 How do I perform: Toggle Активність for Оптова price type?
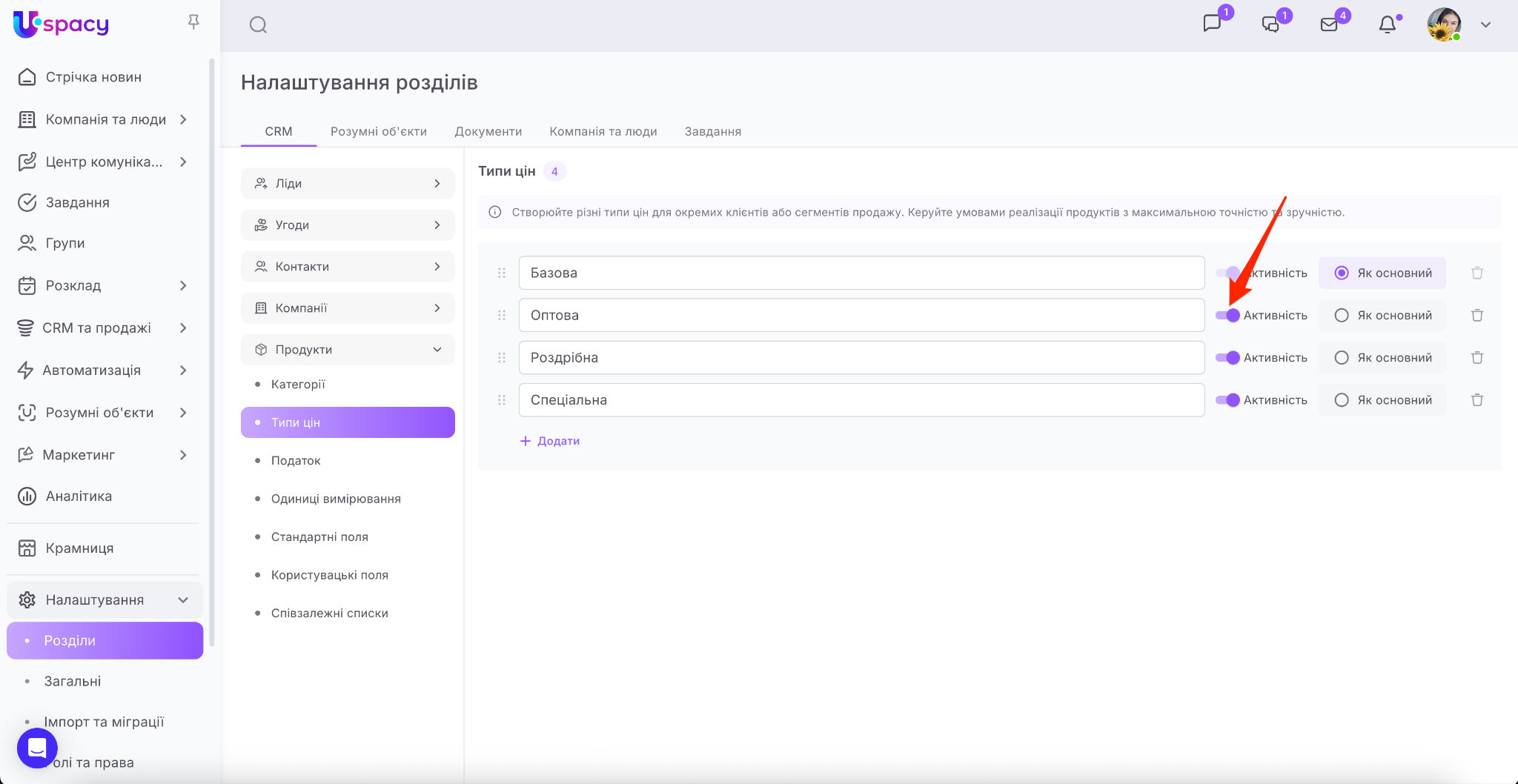[1227, 316]
